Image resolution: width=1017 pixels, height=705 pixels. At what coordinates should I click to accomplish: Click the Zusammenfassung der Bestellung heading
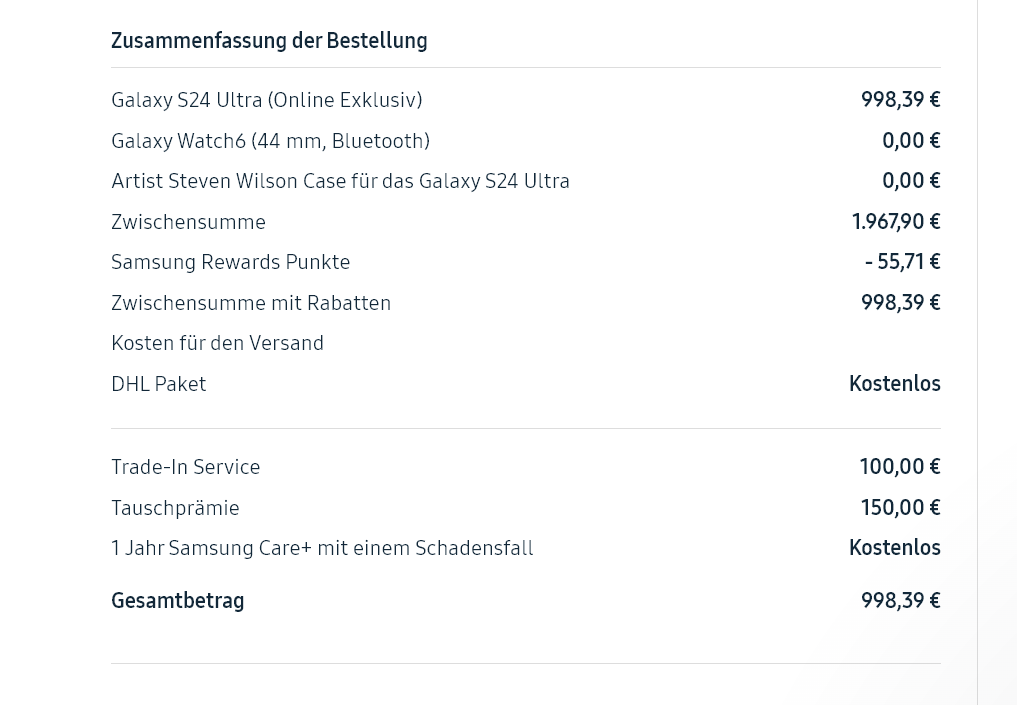tap(269, 41)
